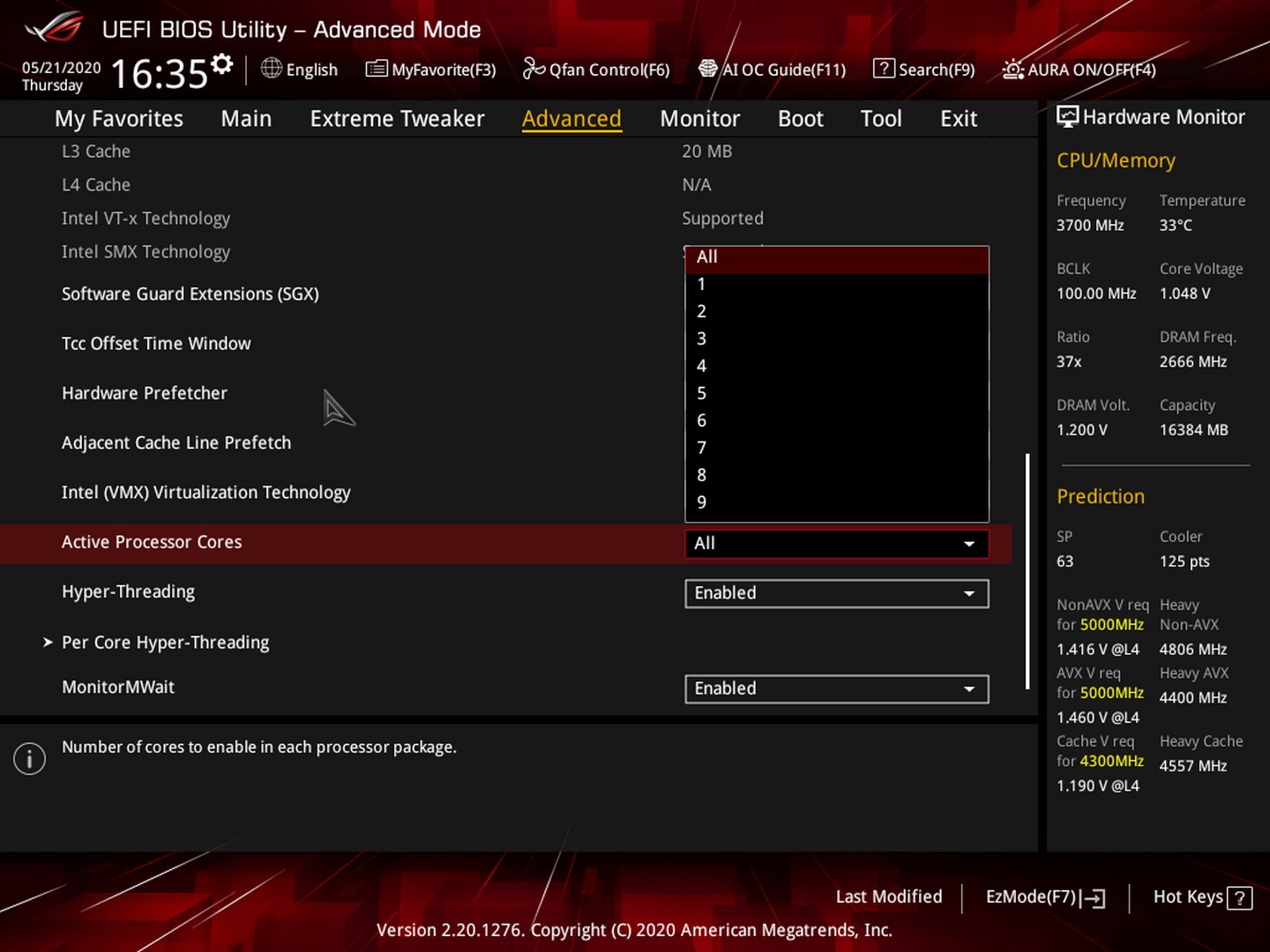The width and height of the screenshot is (1270, 952).
Task: Open Hyper-Threading Enabled dropdown
Action: point(837,593)
